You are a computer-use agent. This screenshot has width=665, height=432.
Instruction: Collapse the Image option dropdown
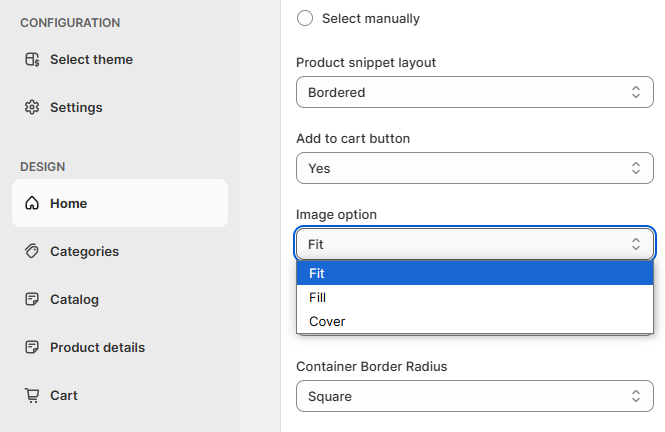click(475, 244)
